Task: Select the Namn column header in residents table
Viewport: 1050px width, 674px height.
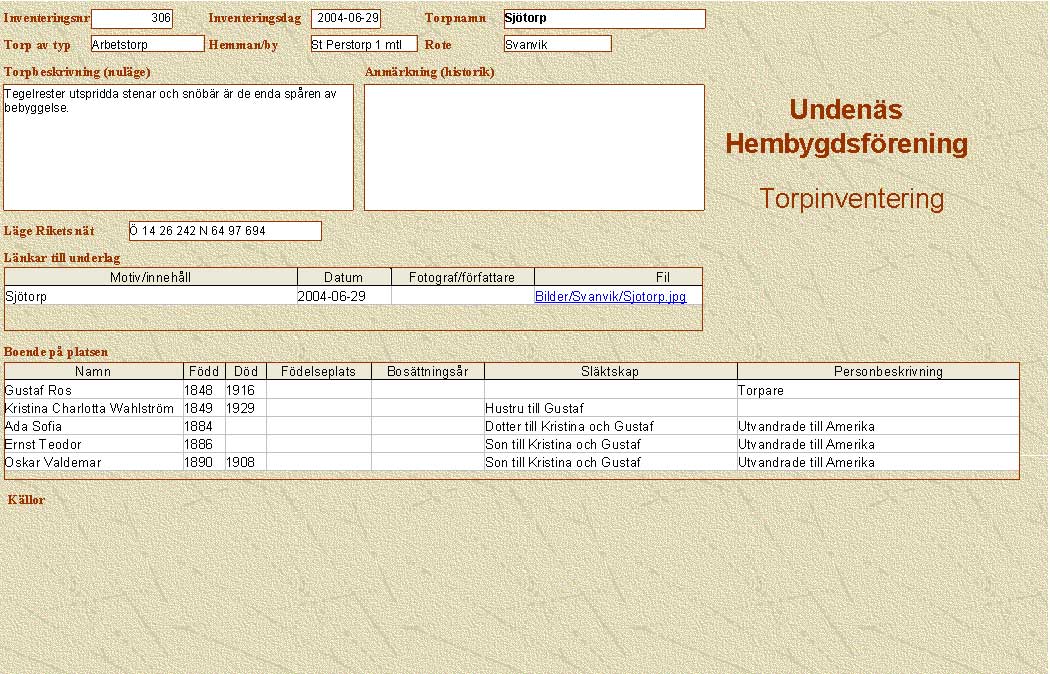Action: (x=93, y=371)
